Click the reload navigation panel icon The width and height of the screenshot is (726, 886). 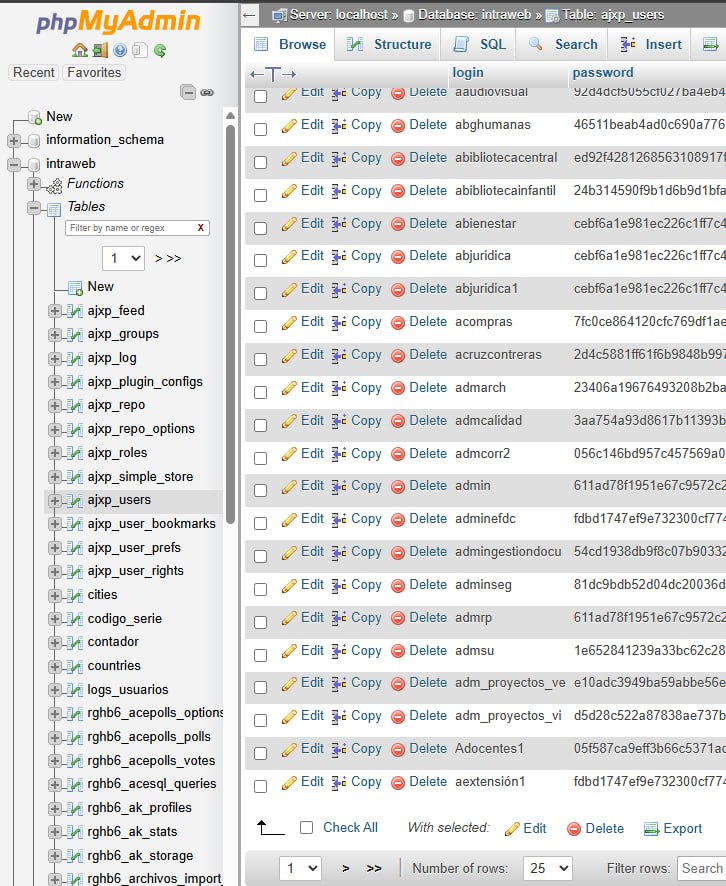pos(160,51)
